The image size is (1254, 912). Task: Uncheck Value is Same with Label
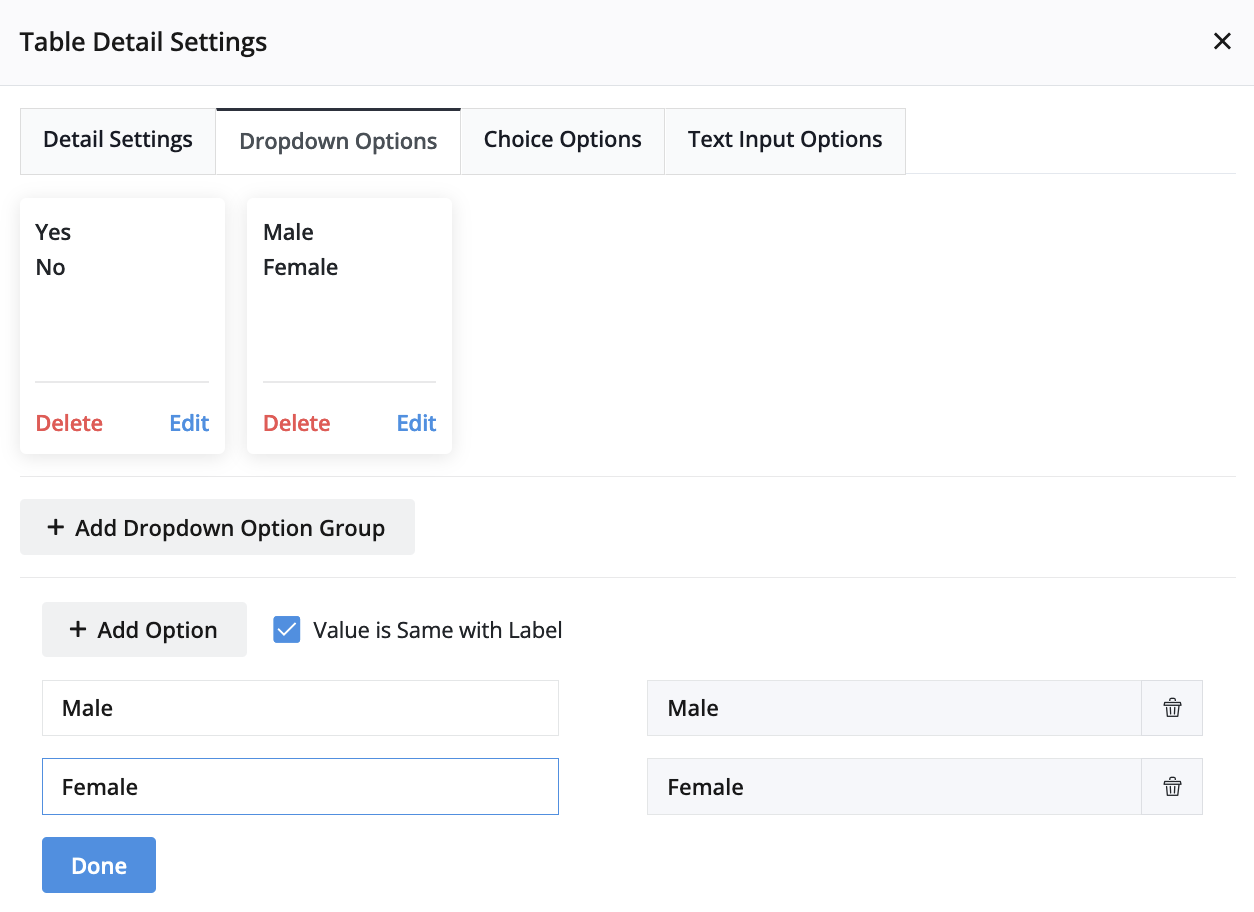(x=287, y=630)
